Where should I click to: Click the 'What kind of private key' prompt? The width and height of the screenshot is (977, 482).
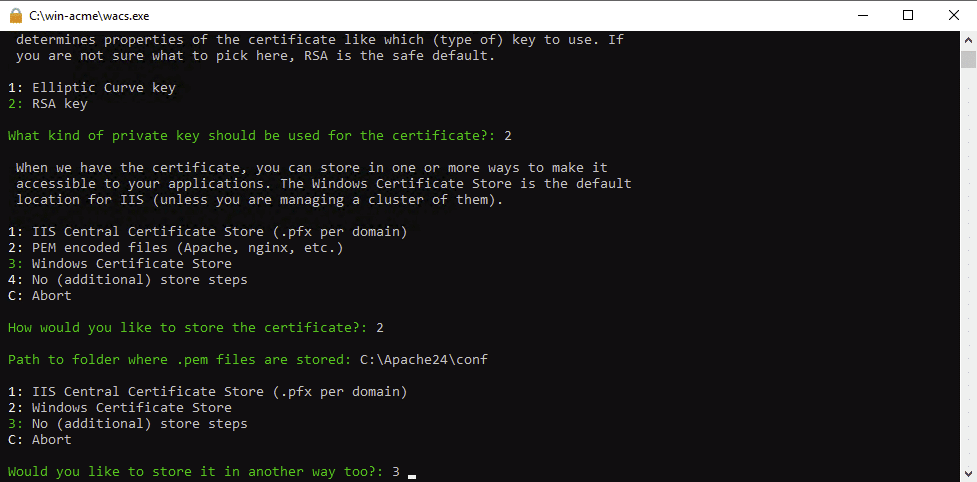click(252, 135)
